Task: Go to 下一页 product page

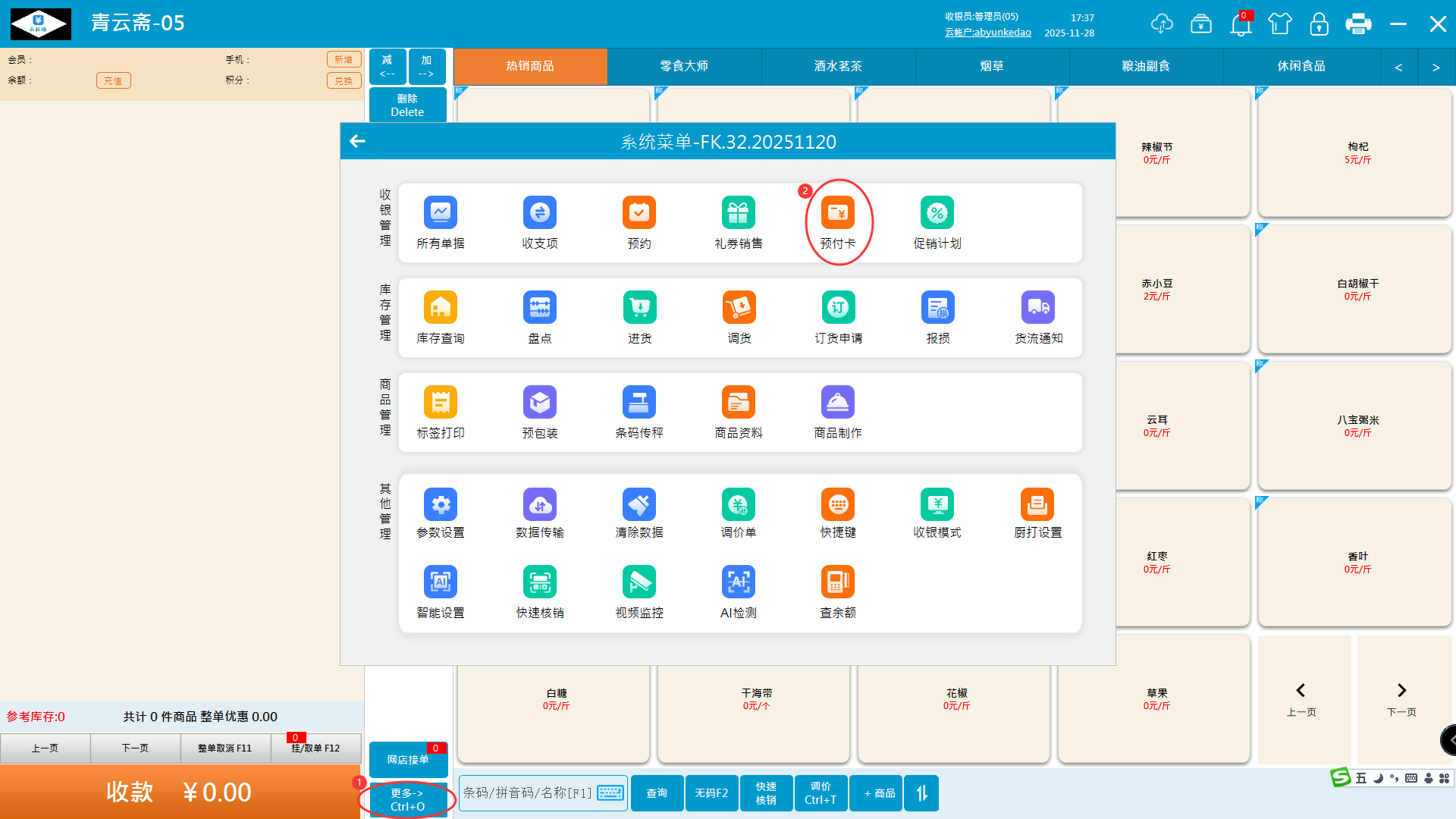Action: [1401, 698]
